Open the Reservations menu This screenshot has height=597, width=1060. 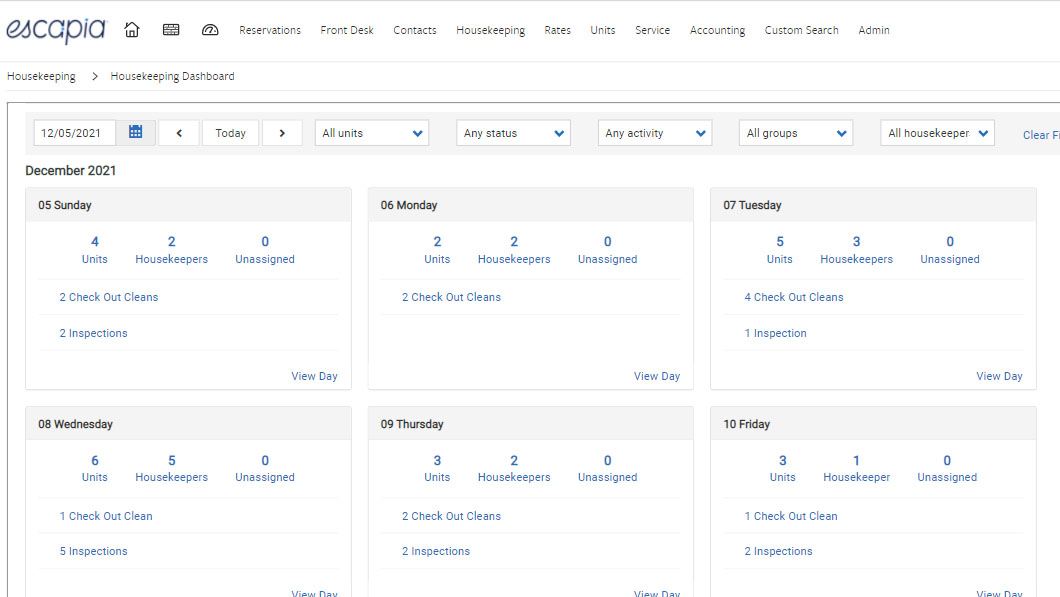(x=270, y=30)
